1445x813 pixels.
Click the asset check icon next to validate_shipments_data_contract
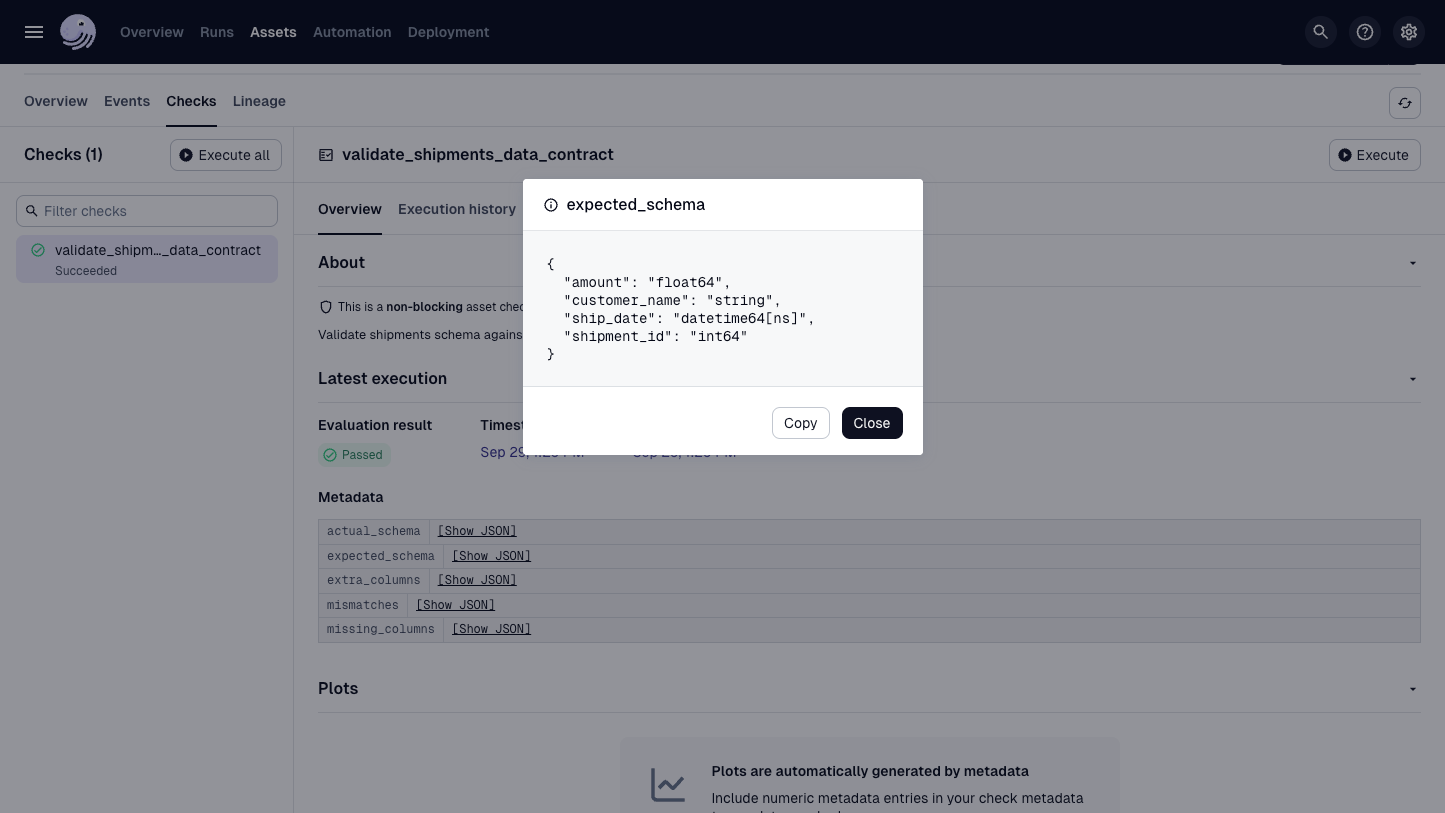pyautogui.click(x=326, y=155)
